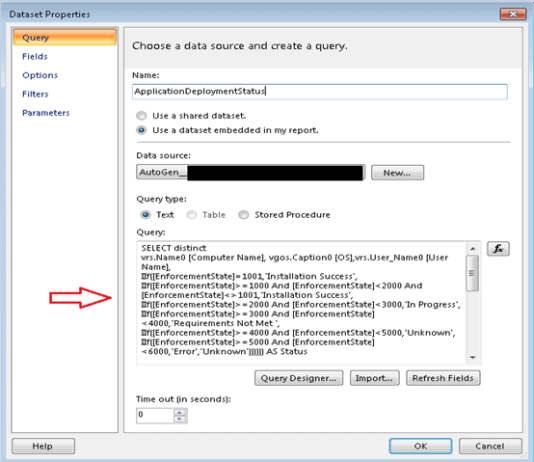This screenshot has width=534, height=462.
Task: Click the Import button
Action: coord(374,378)
